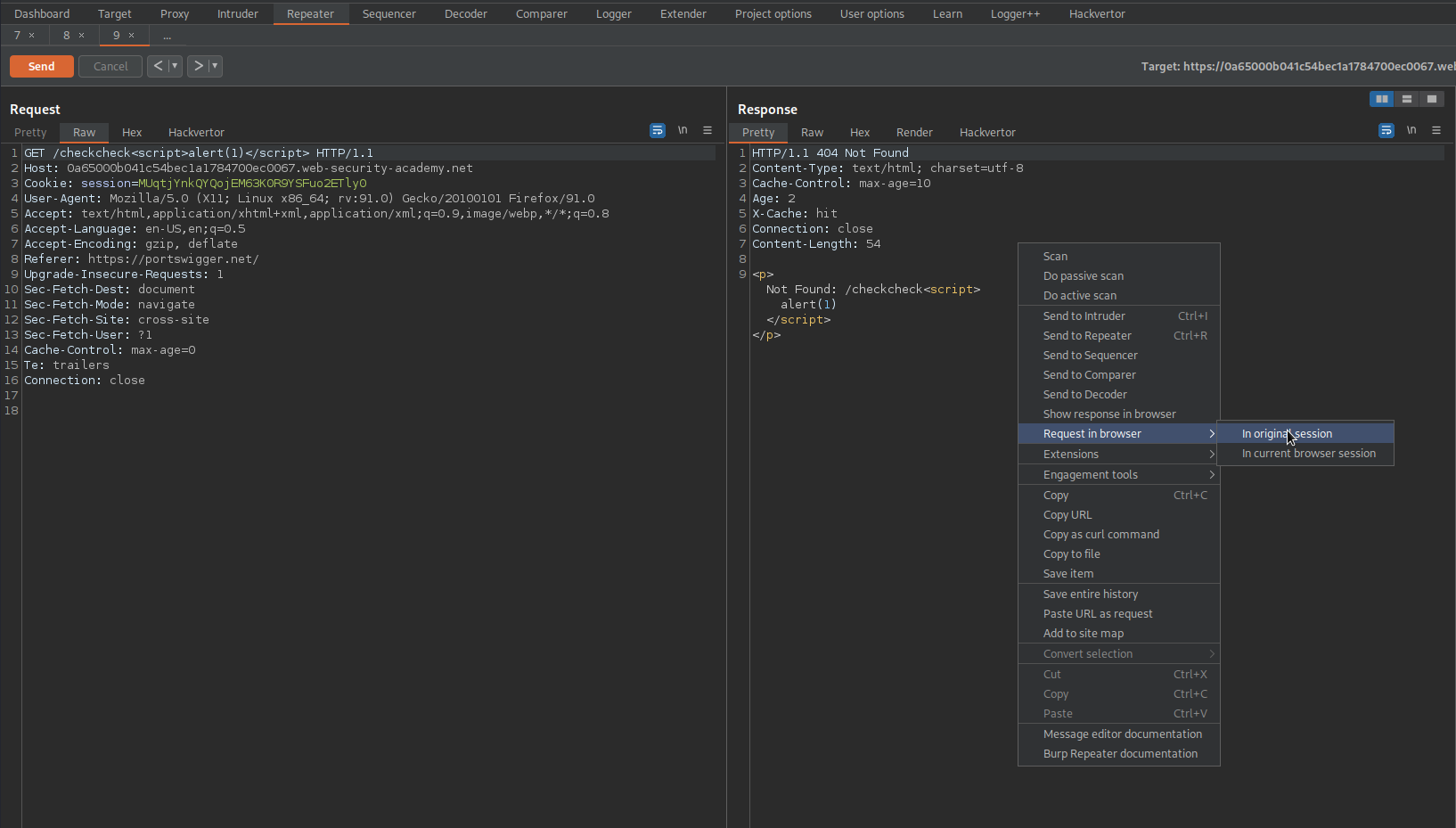Expand Request in browser submenu

[1119, 434]
